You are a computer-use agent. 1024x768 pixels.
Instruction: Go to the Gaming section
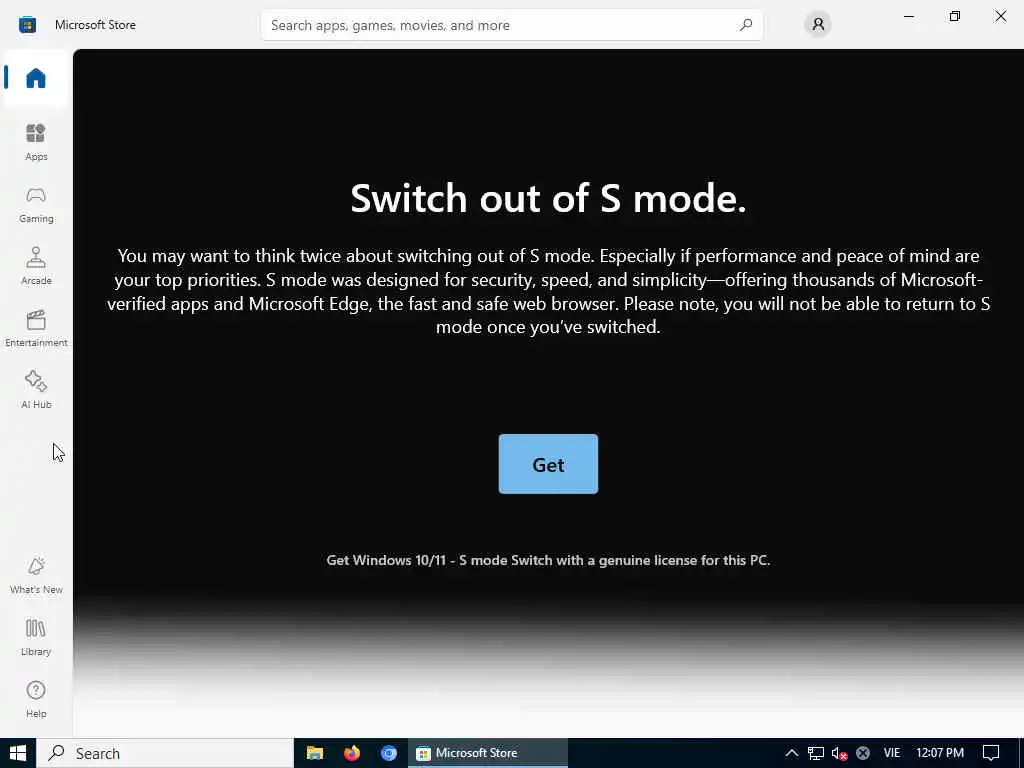pyautogui.click(x=36, y=204)
